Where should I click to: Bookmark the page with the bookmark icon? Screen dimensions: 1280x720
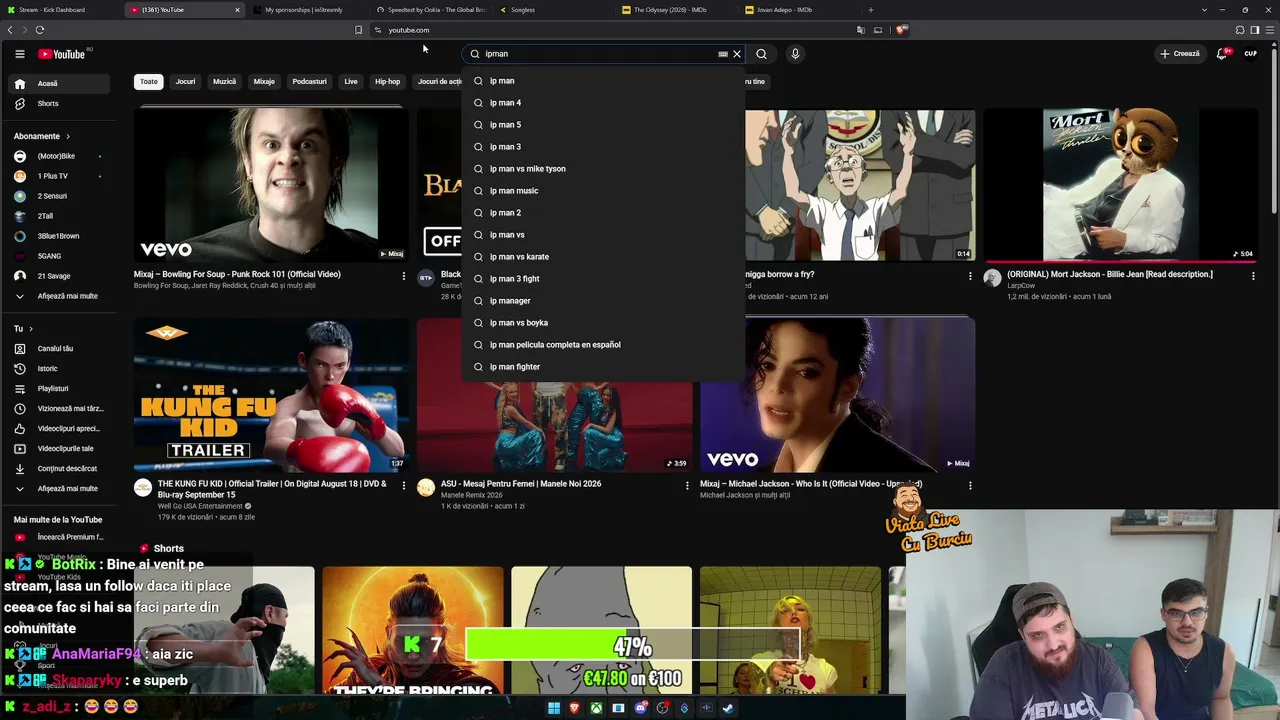[x=358, y=30]
